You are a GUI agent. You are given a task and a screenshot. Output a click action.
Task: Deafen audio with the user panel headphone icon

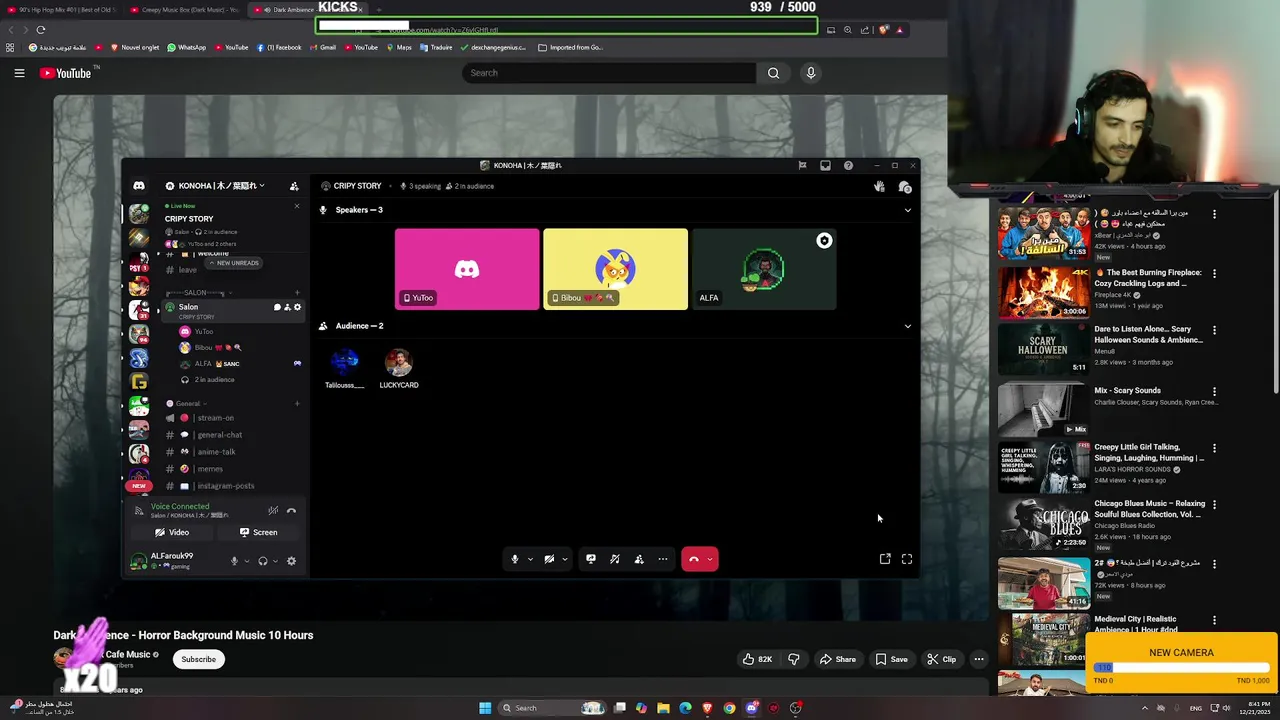[x=263, y=561]
